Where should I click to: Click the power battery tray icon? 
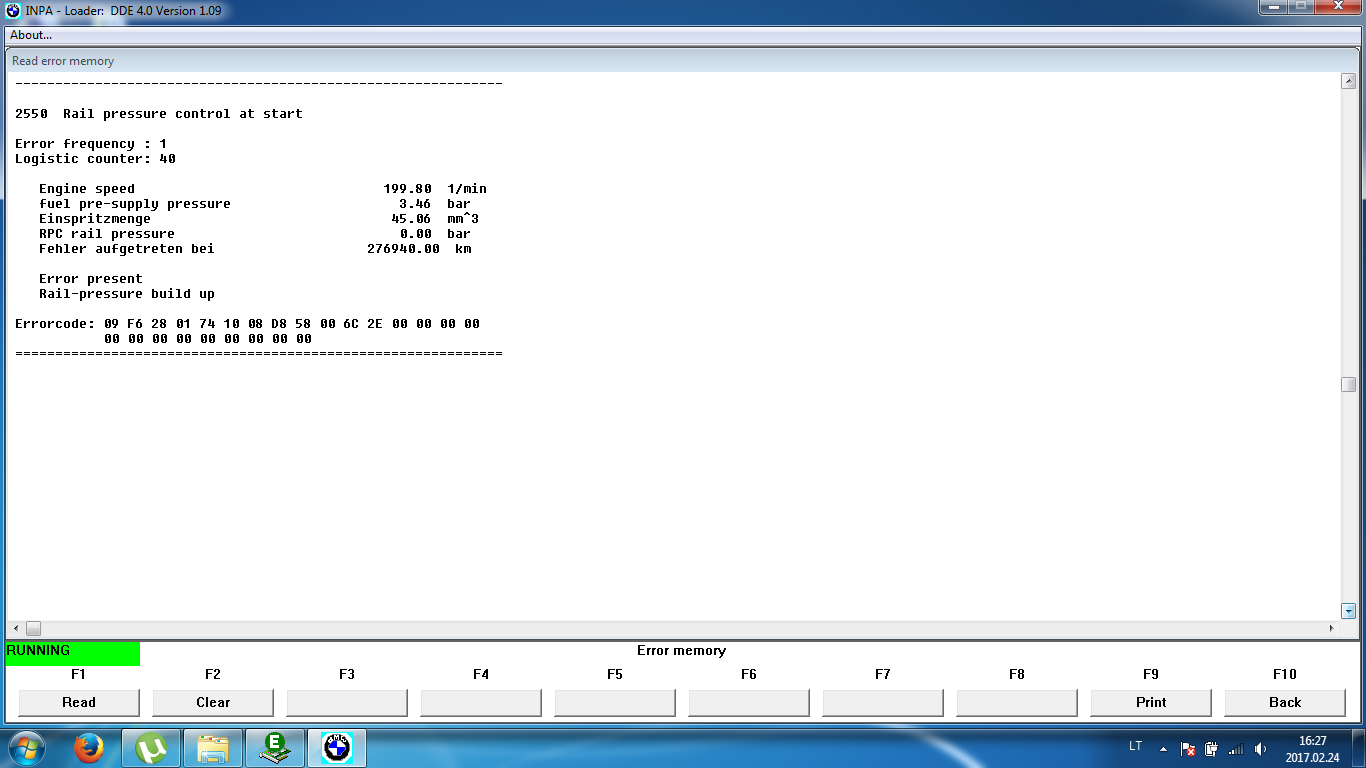[x=1212, y=749]
